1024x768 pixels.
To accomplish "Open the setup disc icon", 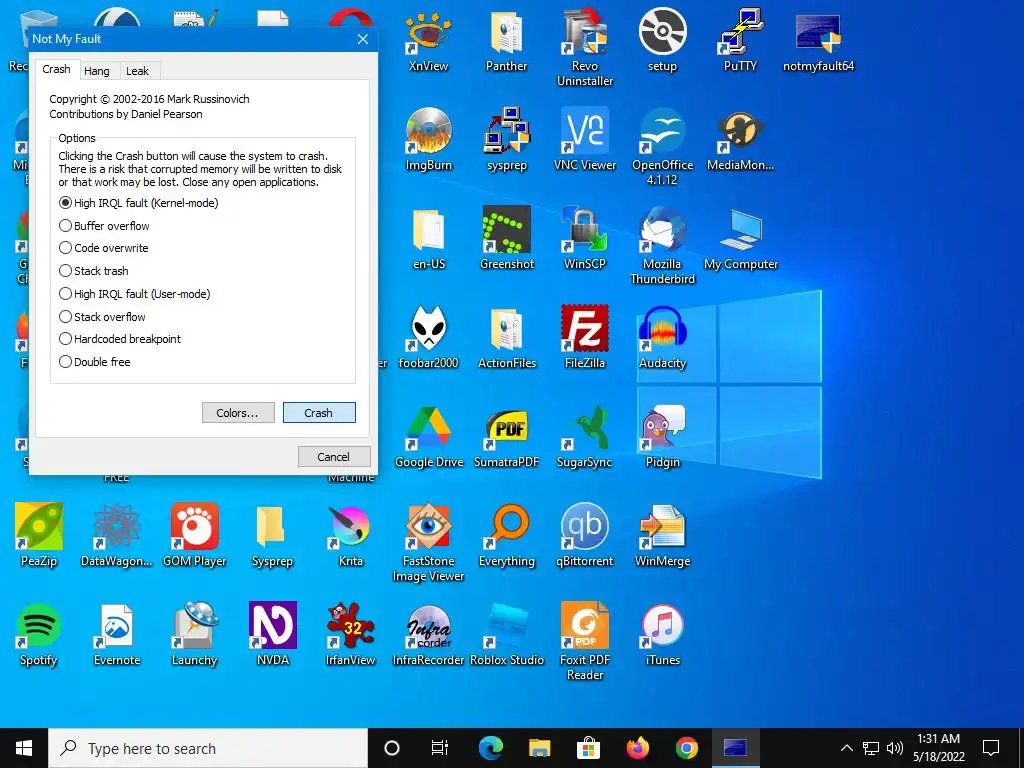I will 662,40.
